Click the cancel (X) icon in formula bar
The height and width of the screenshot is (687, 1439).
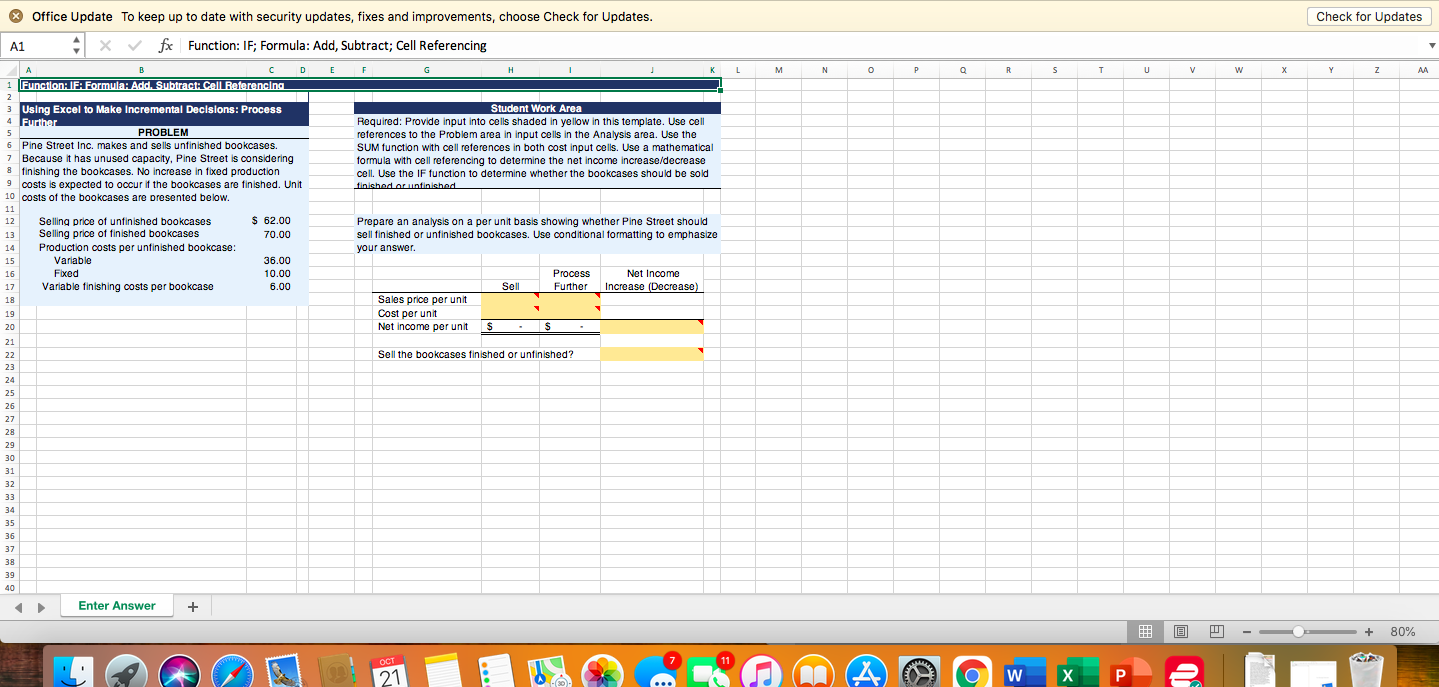pyautogui.click(x=104, y=45)
